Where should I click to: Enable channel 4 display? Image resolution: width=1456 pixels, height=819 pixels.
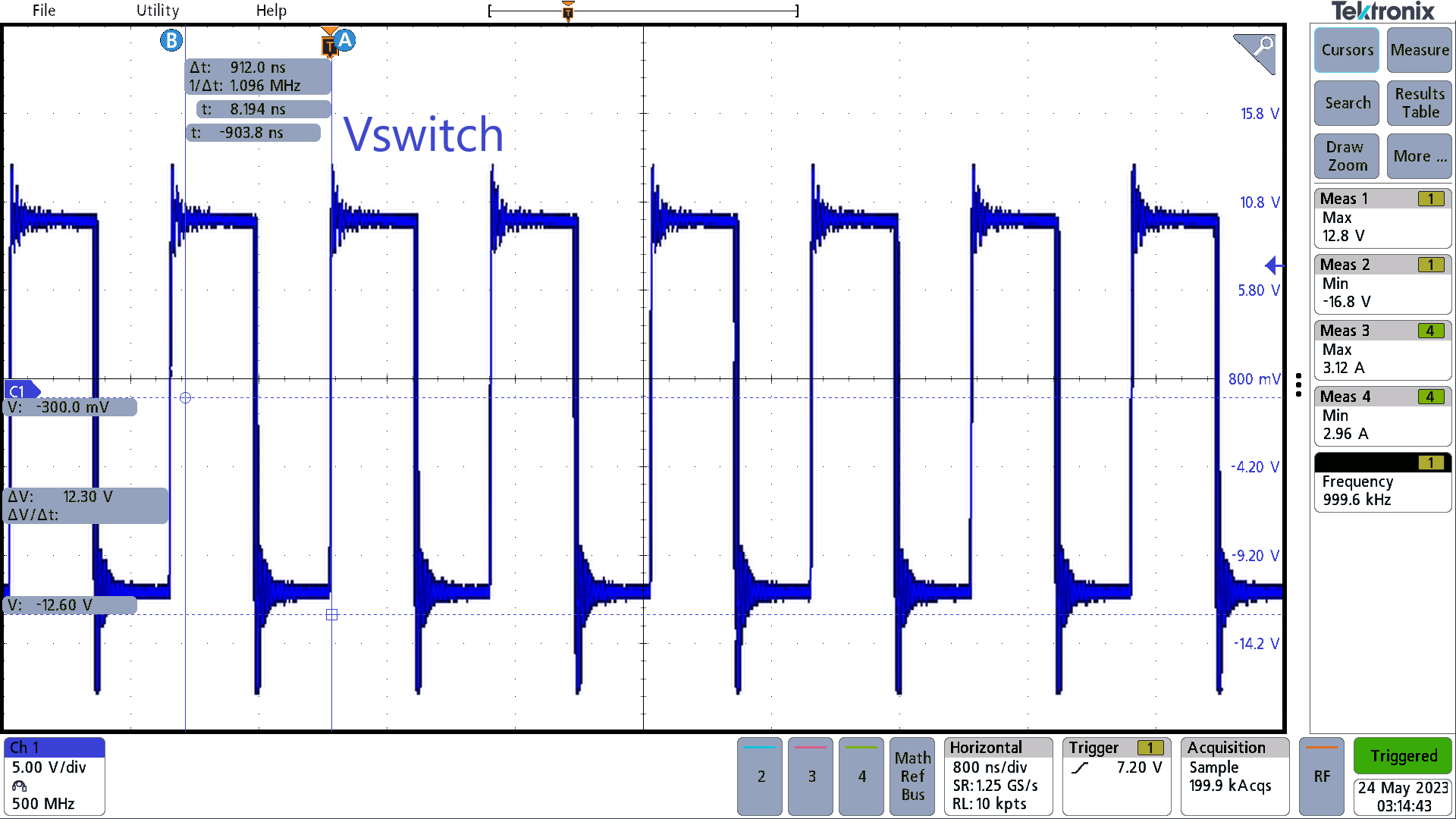861,777
